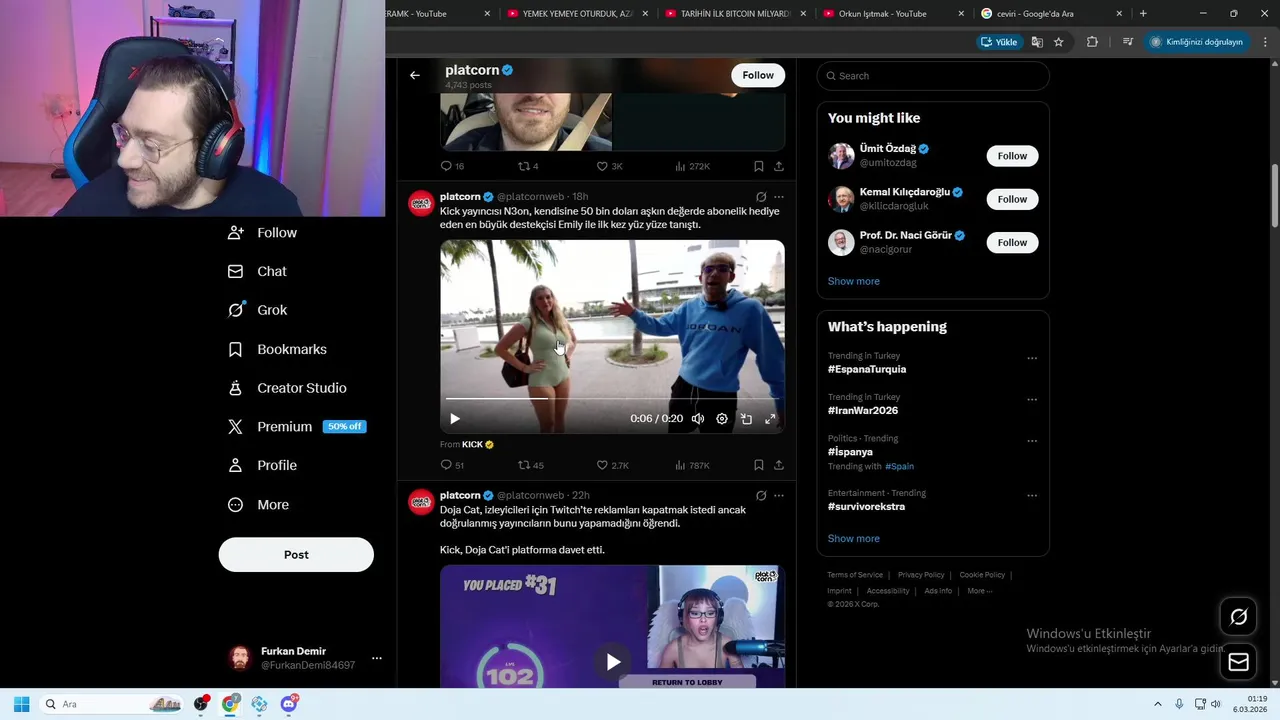1280x720 pixels.
Task: Click the translate page icon
Action: point(1037,42)
